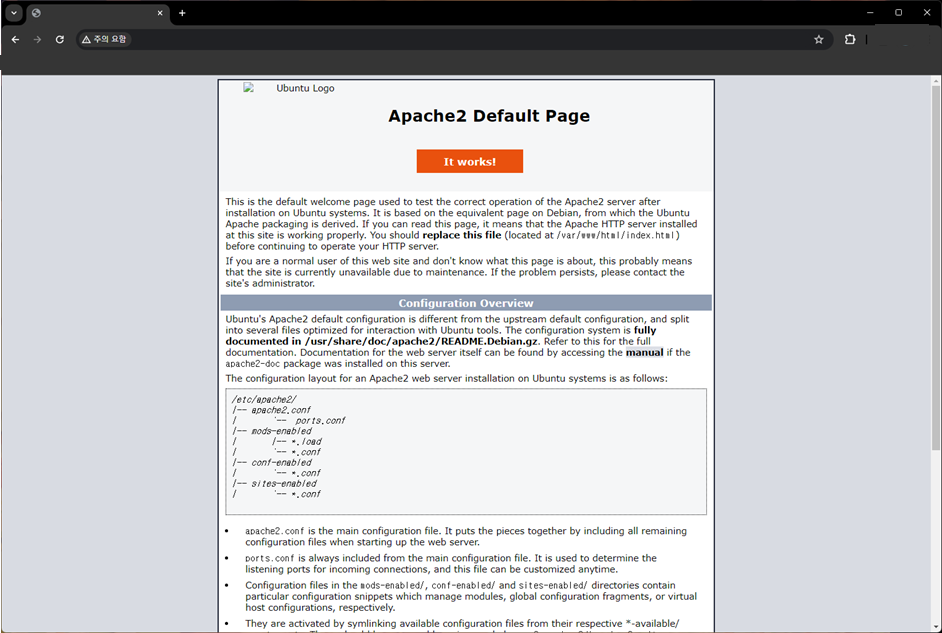Bookmark this page with the star icon

818,40
